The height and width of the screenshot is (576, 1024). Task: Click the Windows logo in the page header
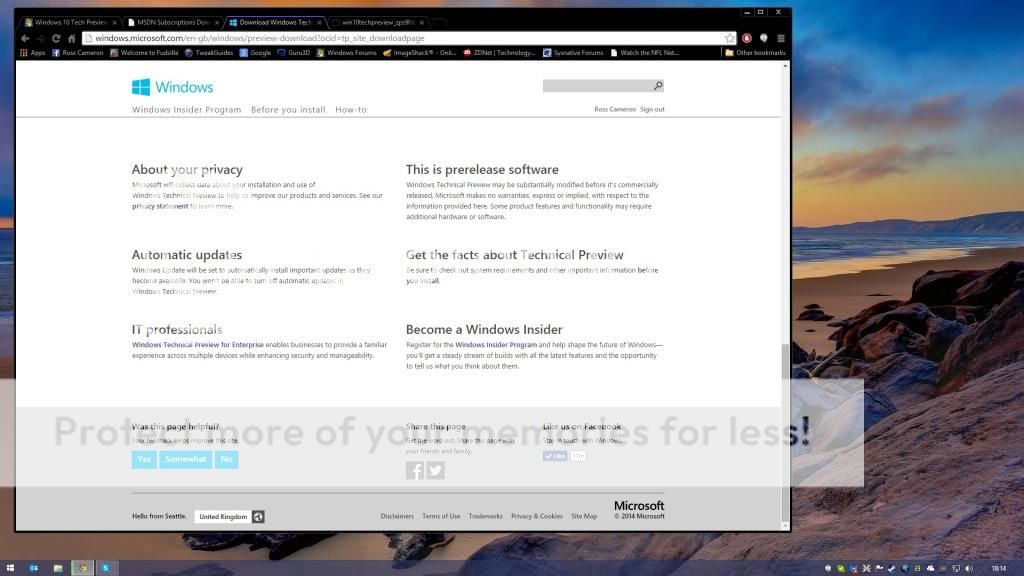tap(172, 87)
